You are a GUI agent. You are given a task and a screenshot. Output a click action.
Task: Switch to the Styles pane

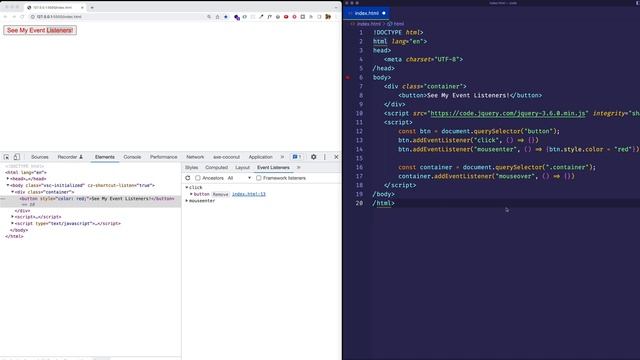point(191,167)
